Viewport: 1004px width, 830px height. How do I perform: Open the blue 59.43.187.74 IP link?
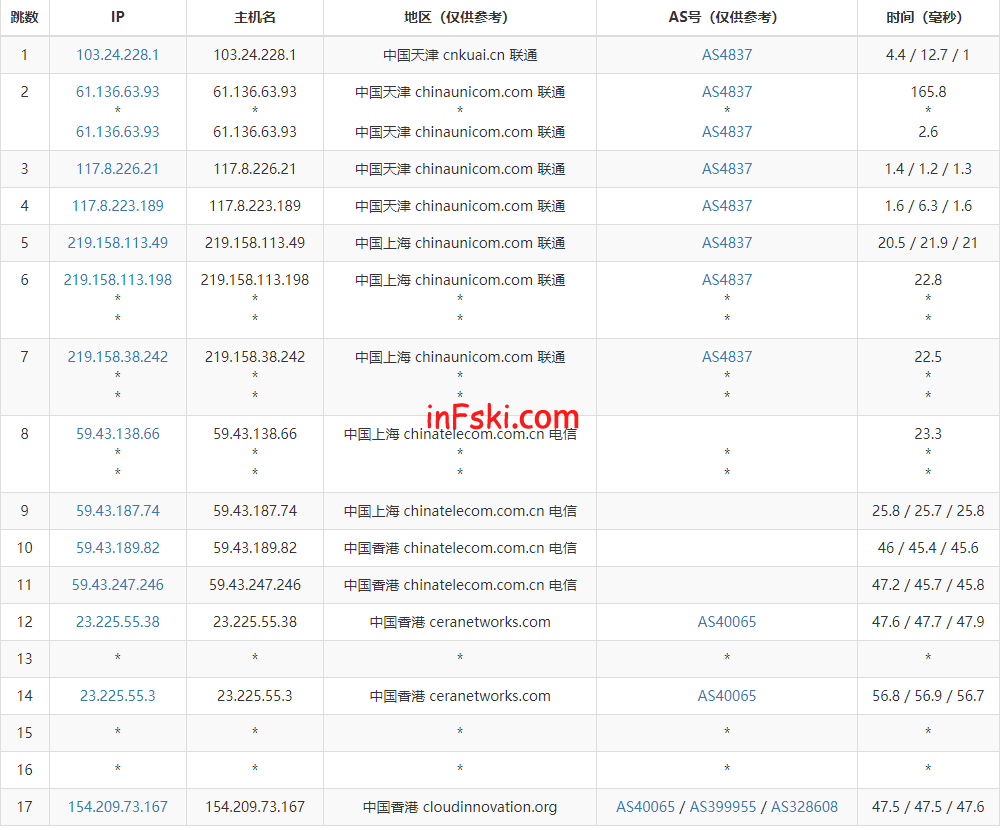(x=117, y=511)
